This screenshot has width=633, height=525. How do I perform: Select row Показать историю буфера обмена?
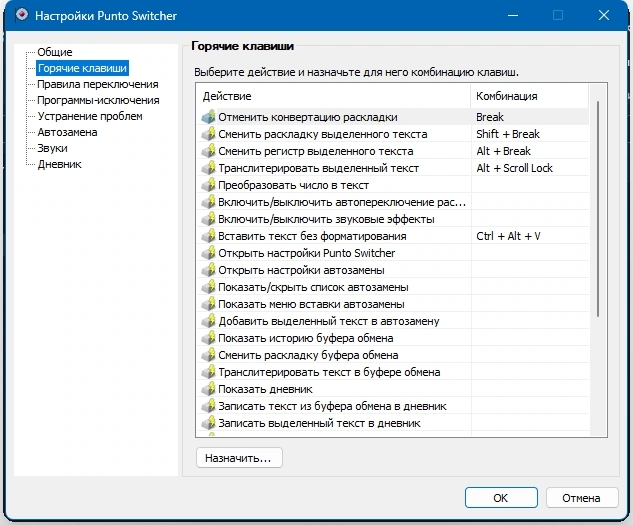pos(392,338)
